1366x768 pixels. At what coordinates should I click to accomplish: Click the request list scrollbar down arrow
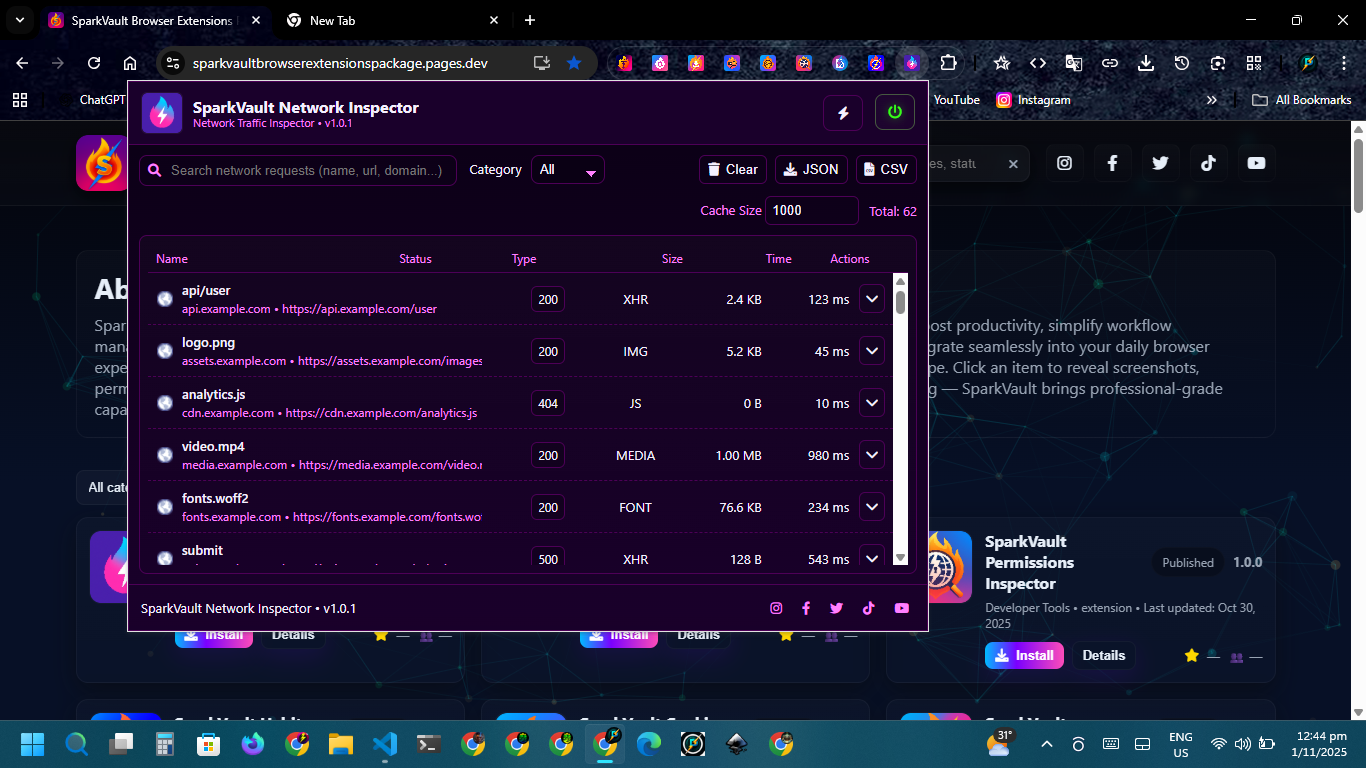[x=900, y=558]
